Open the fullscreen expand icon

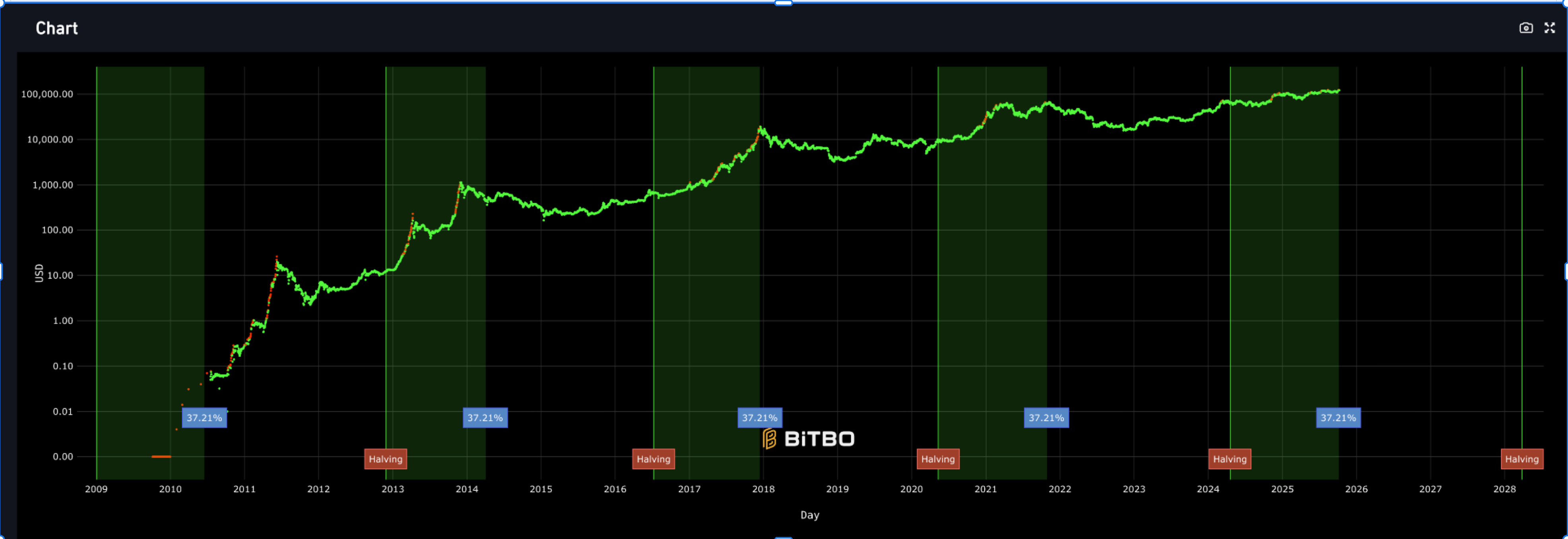click(x=1549, y=28)
